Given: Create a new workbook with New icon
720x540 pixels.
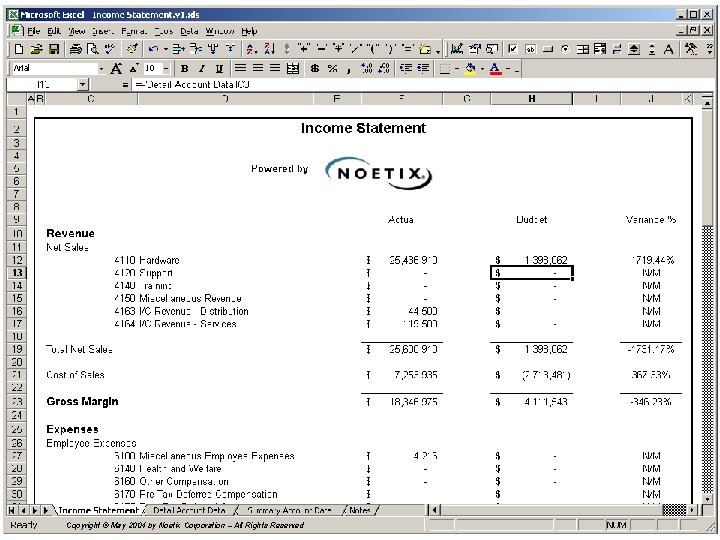Looking at the screenshot, I should coord(19,49).
